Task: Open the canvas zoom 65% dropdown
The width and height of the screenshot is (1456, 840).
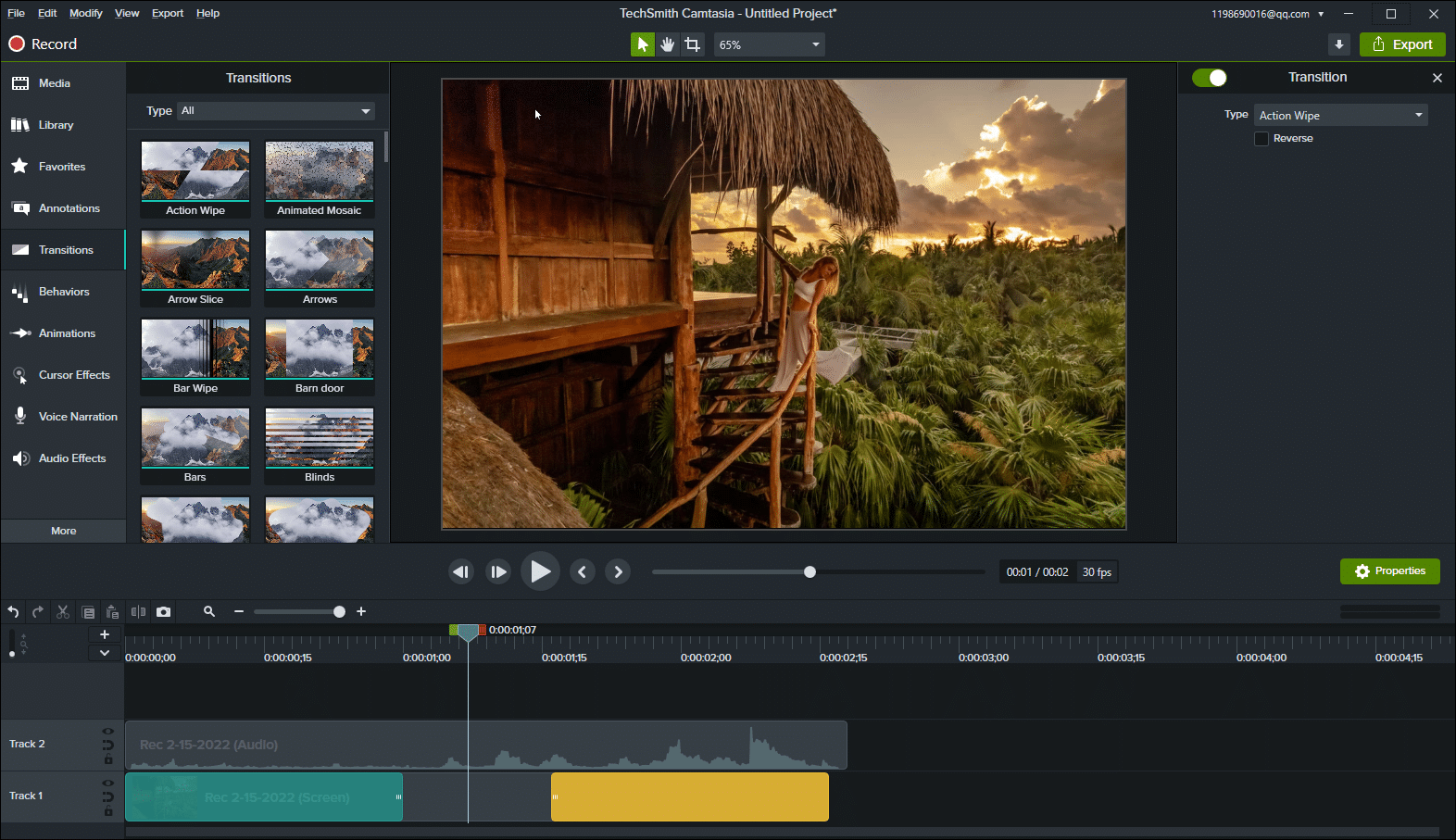Action: pyautogui.click(x=769, y=44)
